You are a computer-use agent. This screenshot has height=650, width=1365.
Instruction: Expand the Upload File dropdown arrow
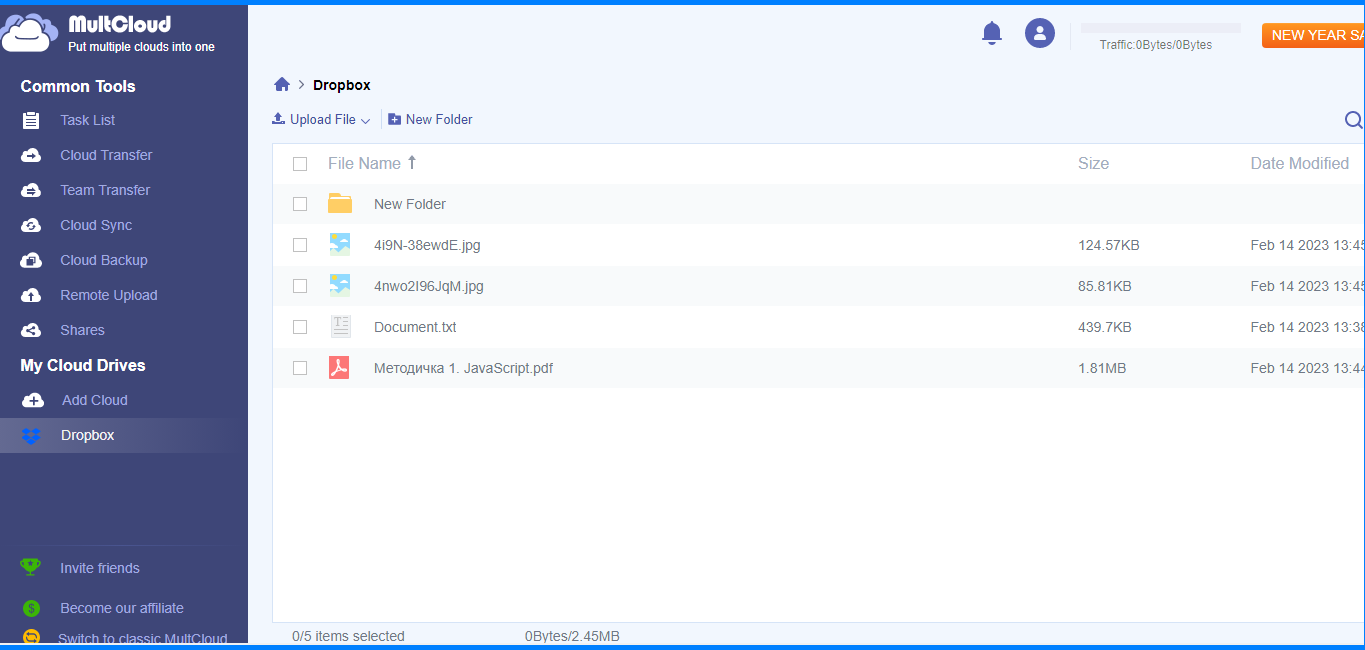[x=365, y=121]
